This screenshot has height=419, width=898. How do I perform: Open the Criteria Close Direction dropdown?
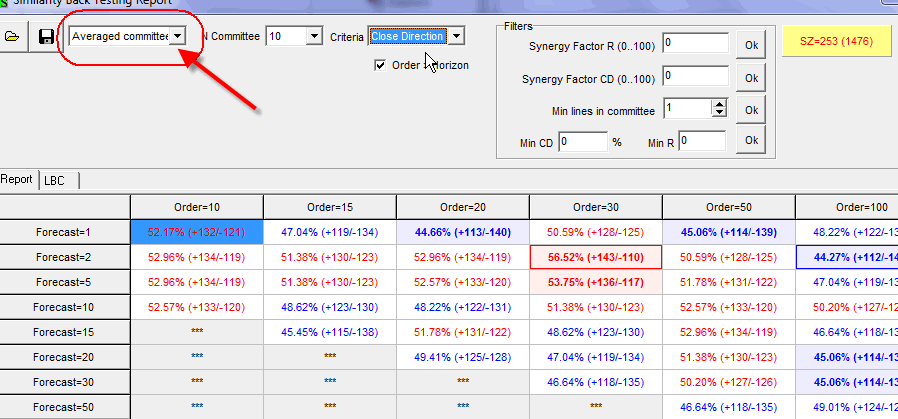(456, 36)
